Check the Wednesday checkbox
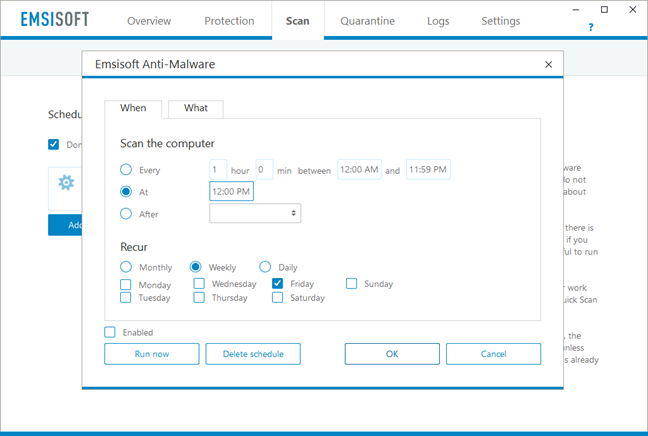Viewport: 648px width, 436px height. click(x=199, y=284)
